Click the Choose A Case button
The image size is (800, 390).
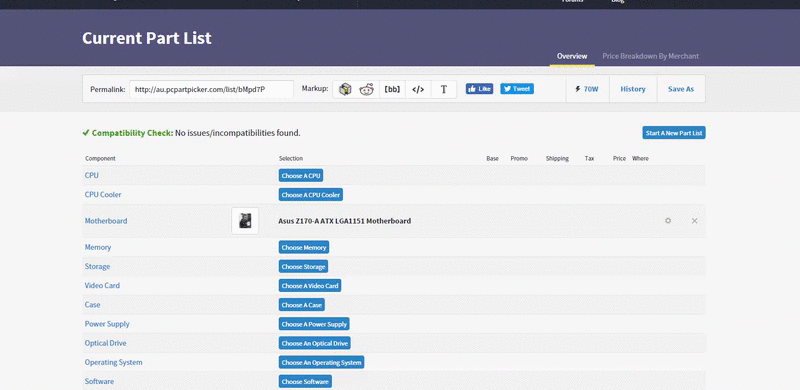coord(302,305)
